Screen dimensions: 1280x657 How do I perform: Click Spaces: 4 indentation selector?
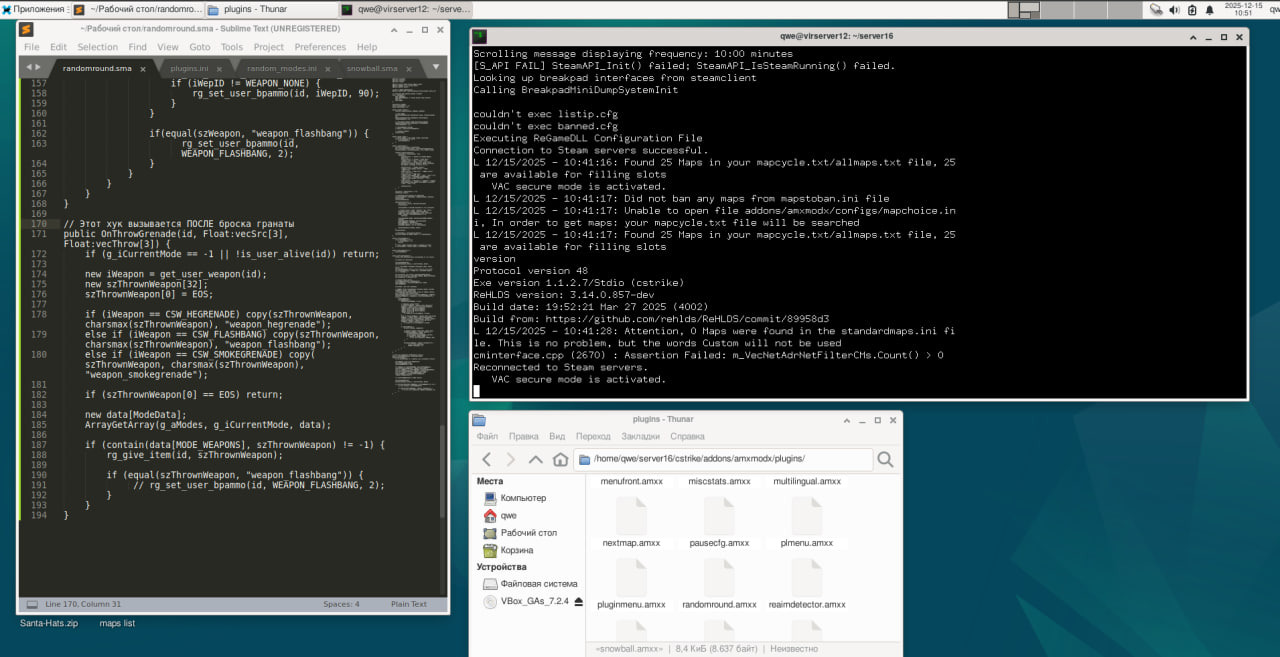point(341,604)
